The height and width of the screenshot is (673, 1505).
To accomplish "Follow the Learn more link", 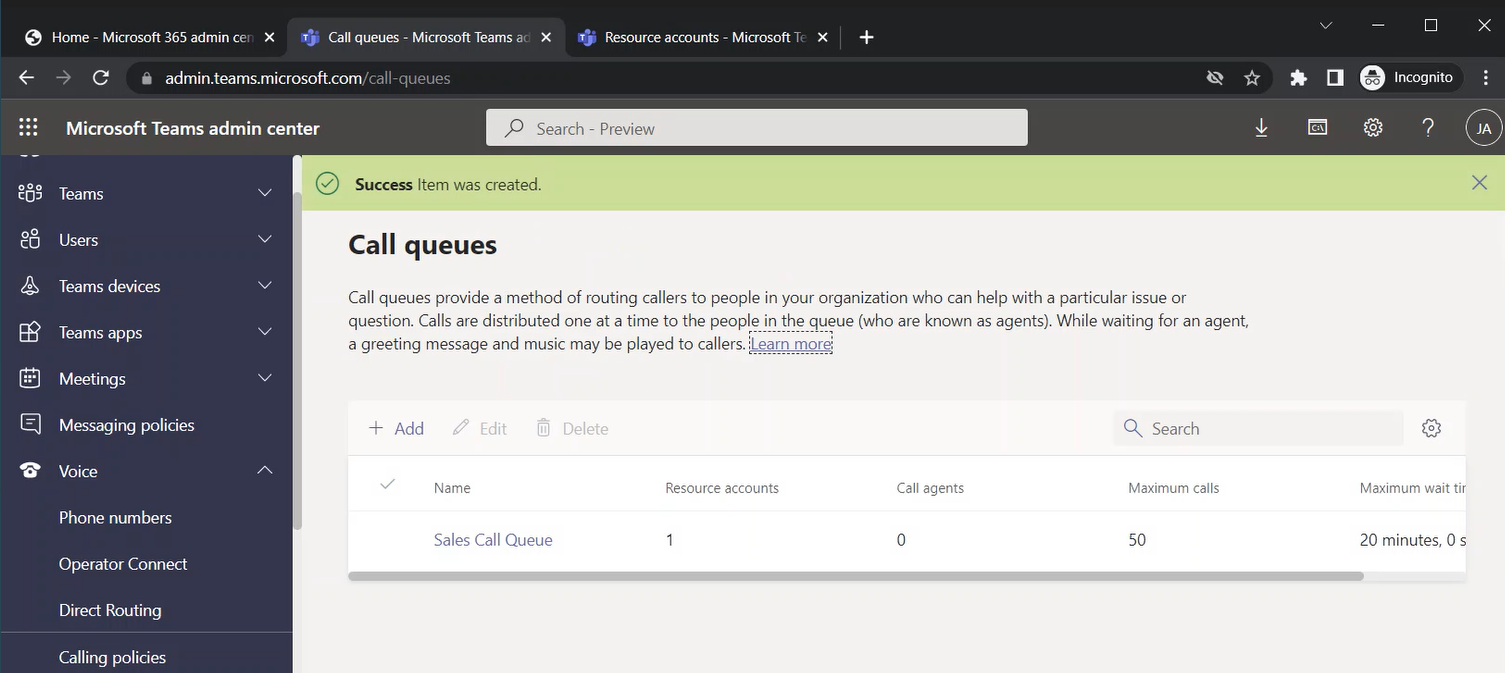I will tap(790, 344).
